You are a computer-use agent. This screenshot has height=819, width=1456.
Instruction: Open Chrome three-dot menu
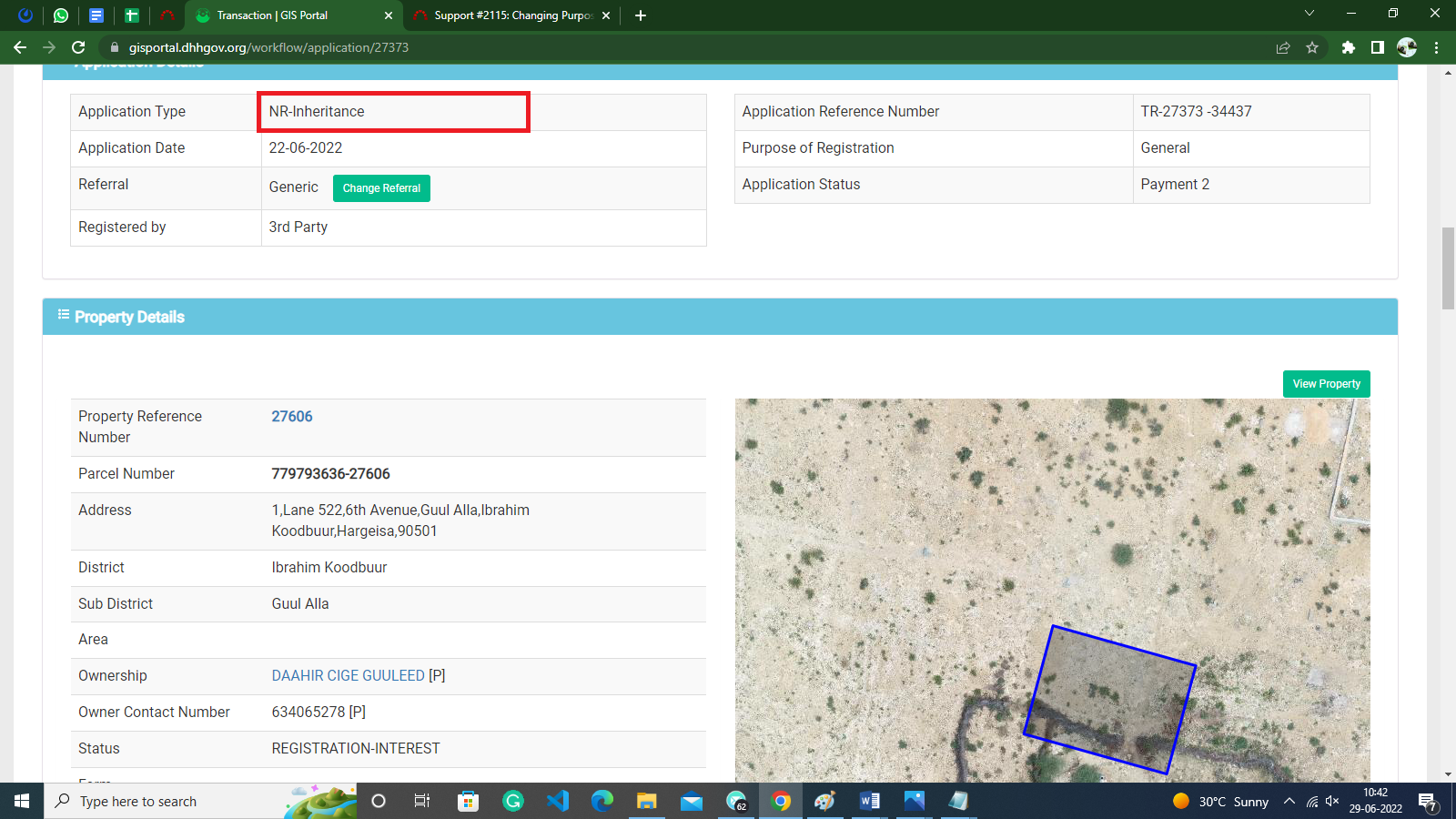pyautogui.click(x=1437, y=47)
